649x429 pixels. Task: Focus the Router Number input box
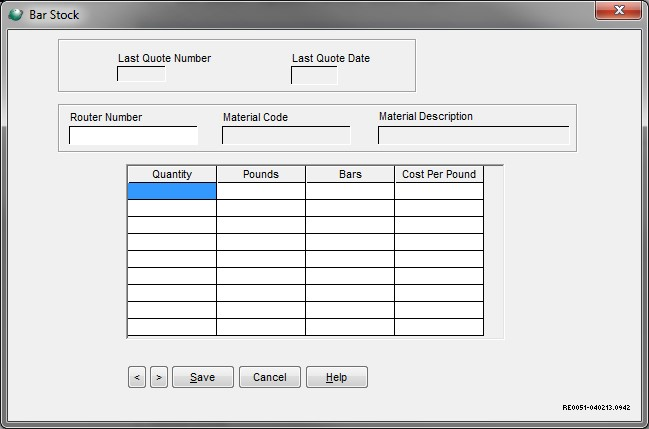click(x=133, y=135)
